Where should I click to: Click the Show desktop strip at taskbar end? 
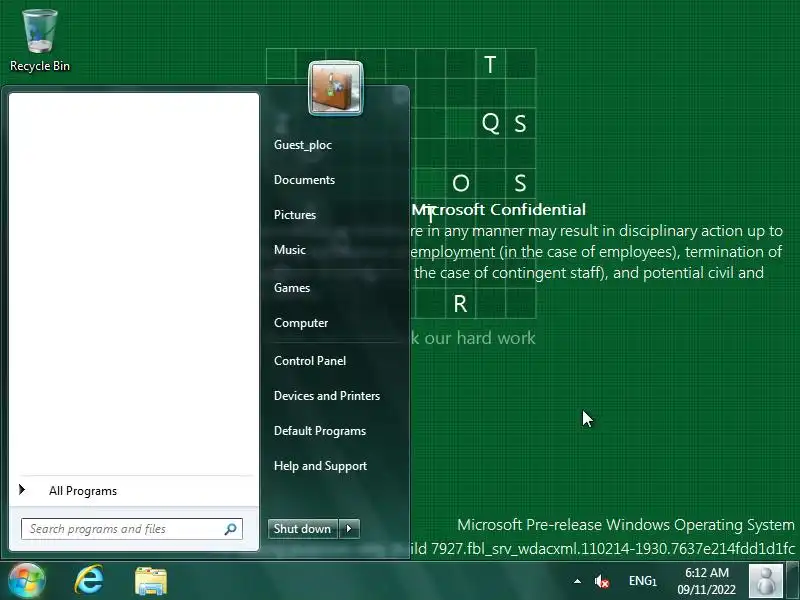pyautogui.click(x=792, y=581)
